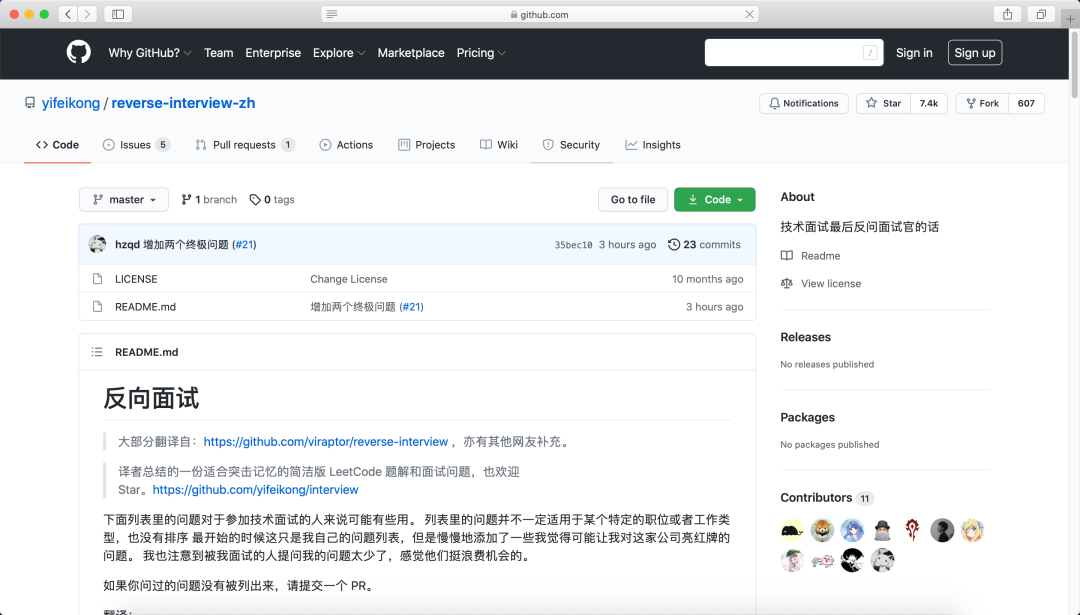The image size is (1080, 615).
Task: Go back with Safari's back arrow
Action: point(68,14)
